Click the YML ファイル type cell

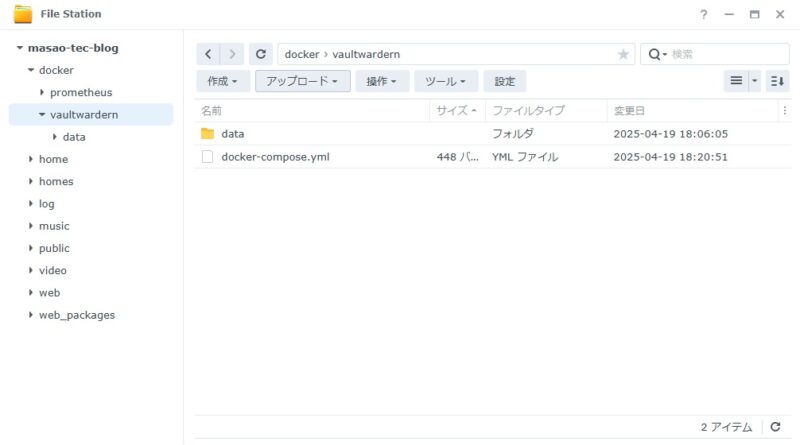click(525, 157)
